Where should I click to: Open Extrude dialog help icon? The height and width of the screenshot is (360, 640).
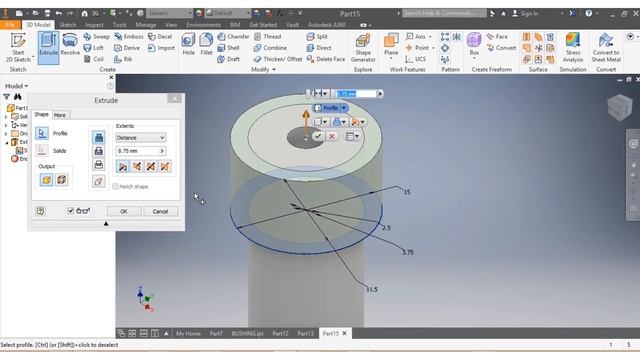(x=40, y=211)
